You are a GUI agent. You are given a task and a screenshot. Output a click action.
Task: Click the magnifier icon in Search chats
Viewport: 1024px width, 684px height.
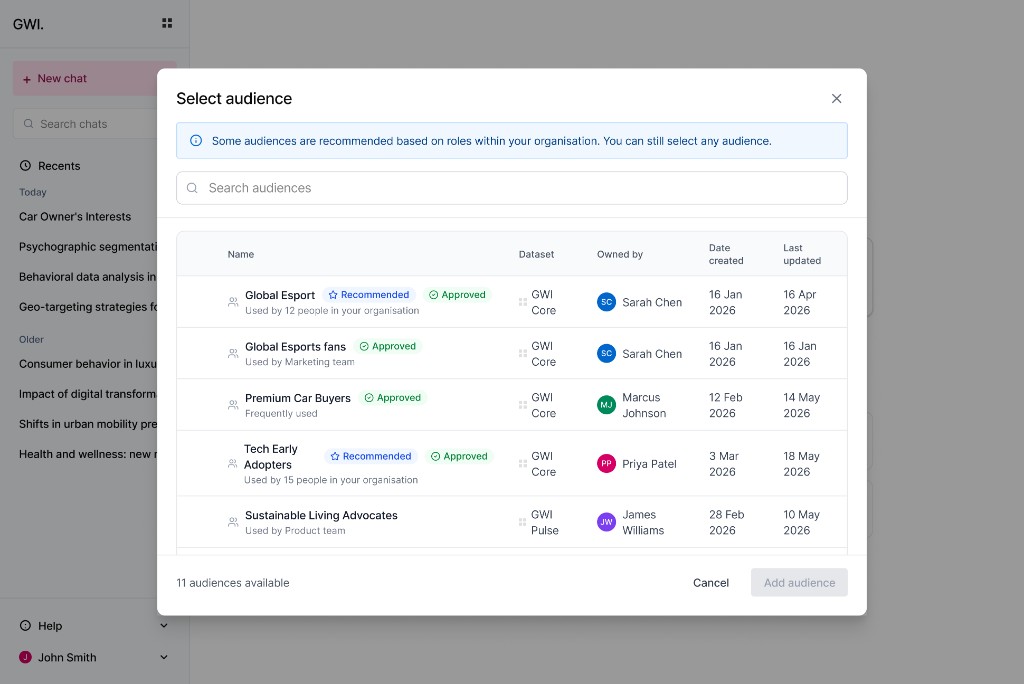tap(29, 123)
